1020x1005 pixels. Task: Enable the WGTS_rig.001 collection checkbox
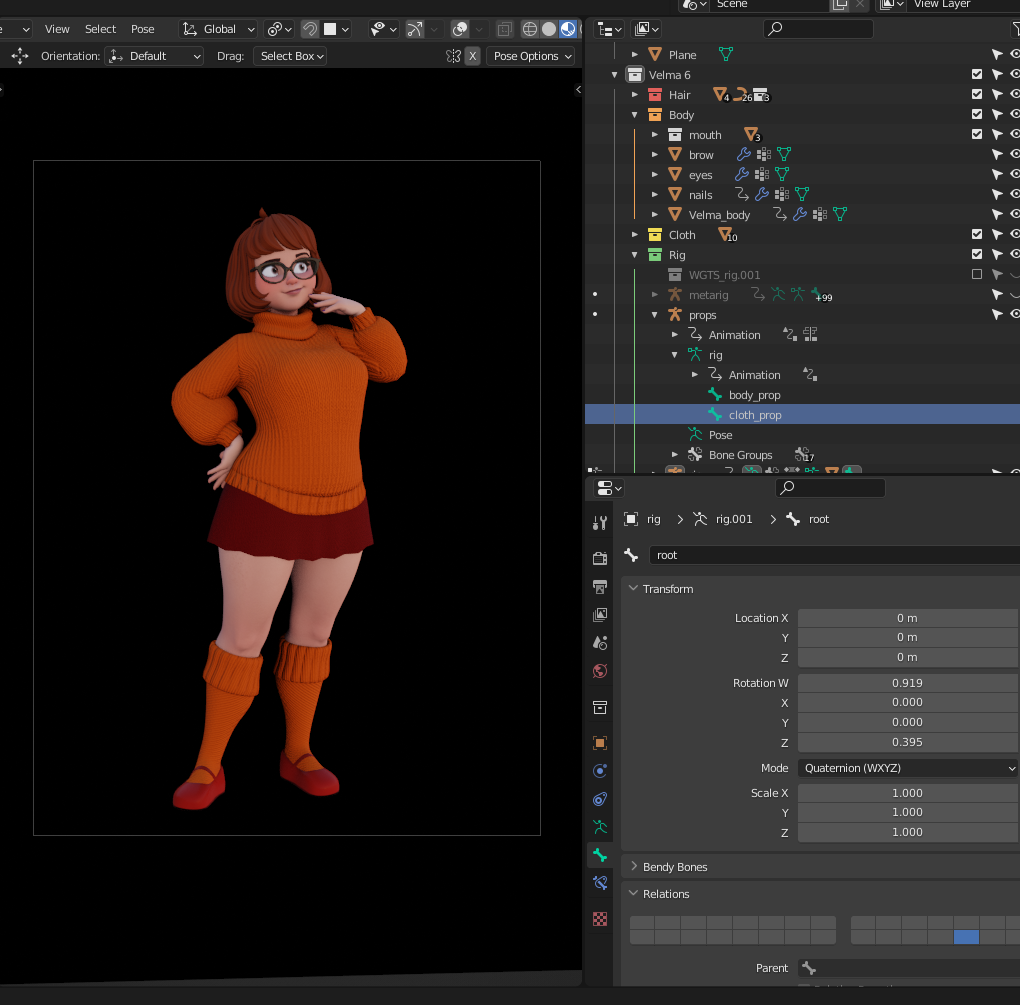point(977,275)
